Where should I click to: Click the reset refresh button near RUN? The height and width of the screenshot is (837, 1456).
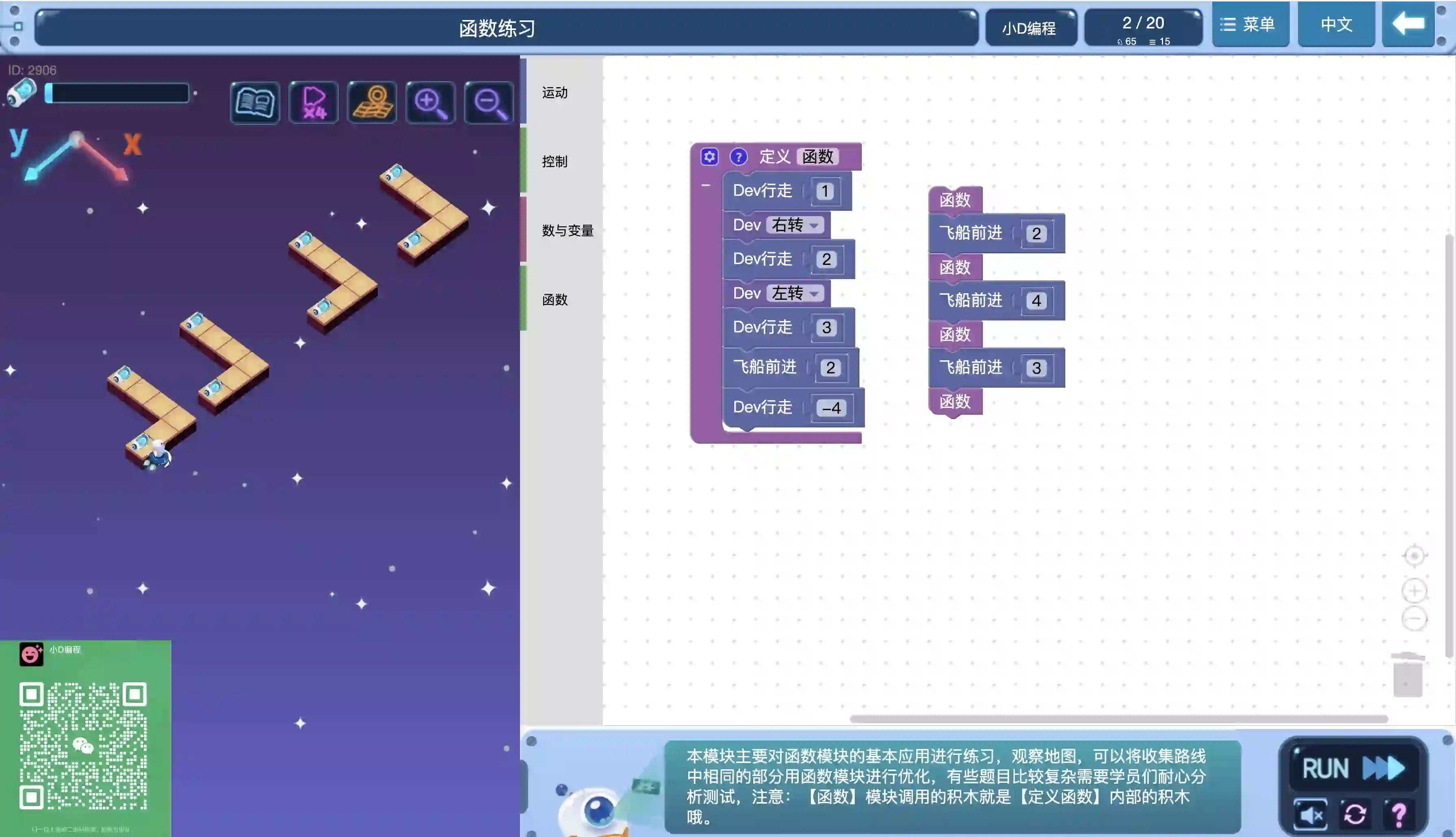point(1355,814)
